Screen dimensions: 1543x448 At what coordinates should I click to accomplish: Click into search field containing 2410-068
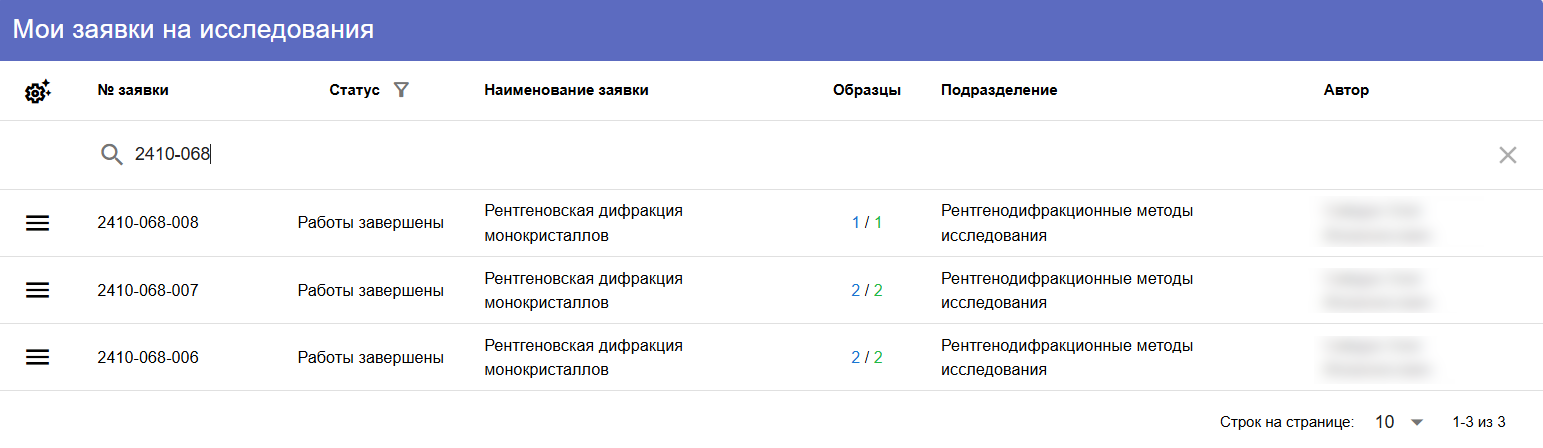tap(800, 154)
